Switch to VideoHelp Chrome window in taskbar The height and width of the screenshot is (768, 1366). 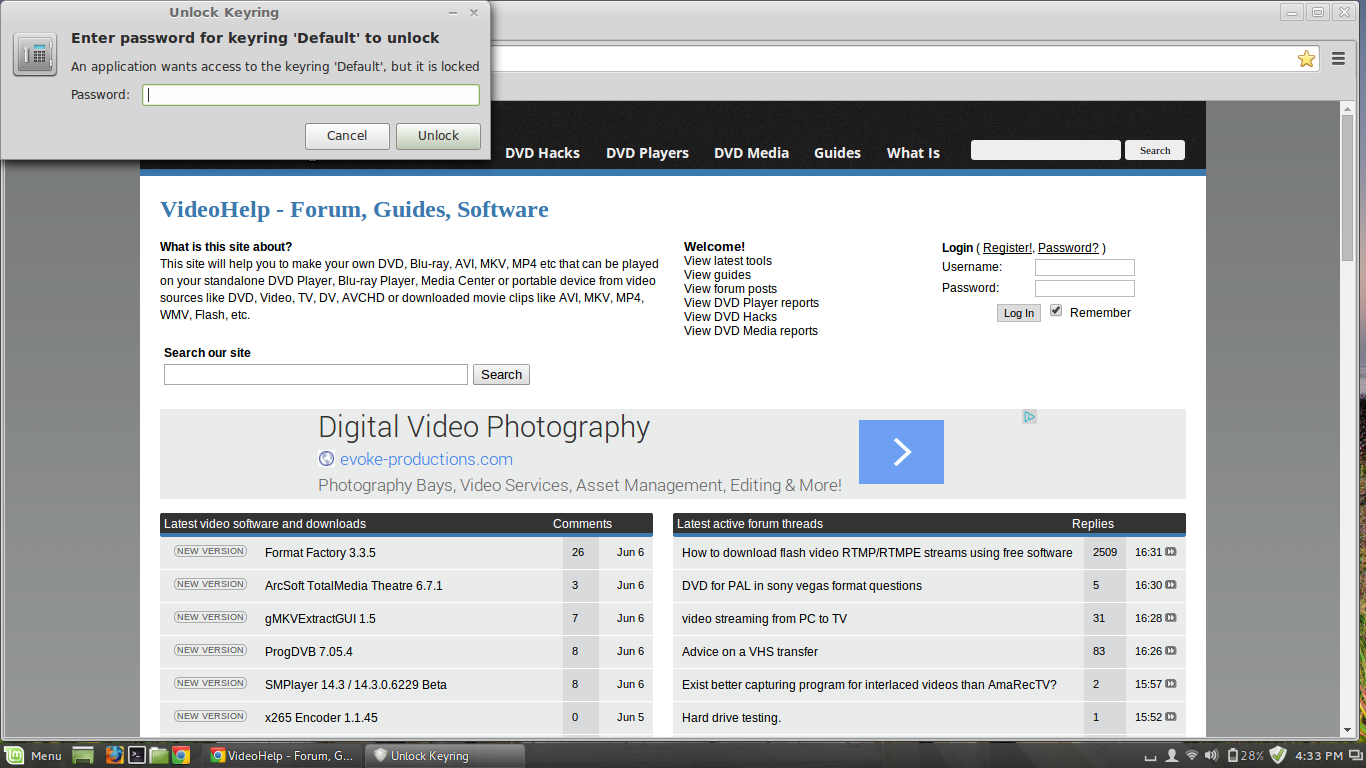282,755
